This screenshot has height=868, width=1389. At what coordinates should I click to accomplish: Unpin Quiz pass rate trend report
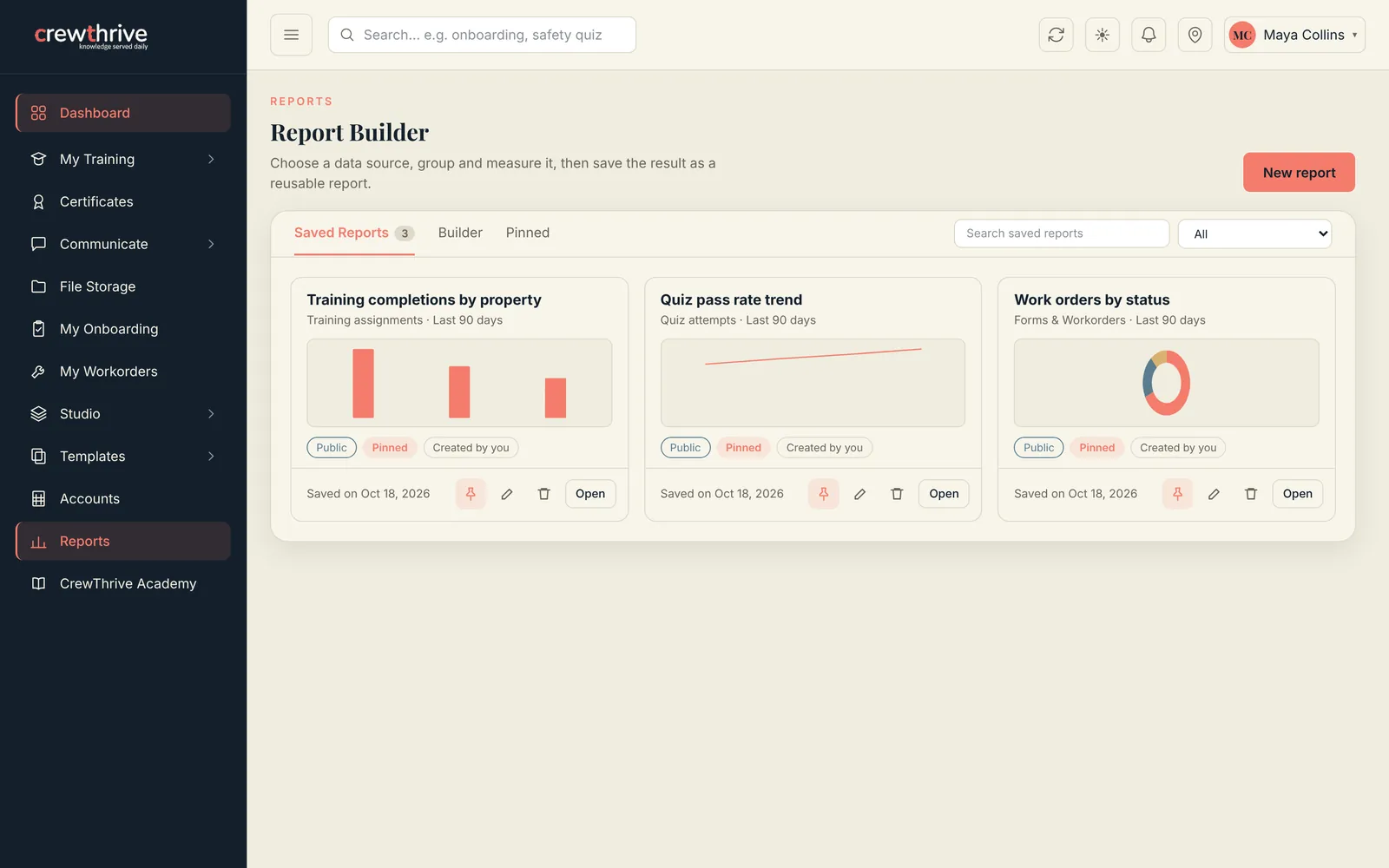pos(824,494)
